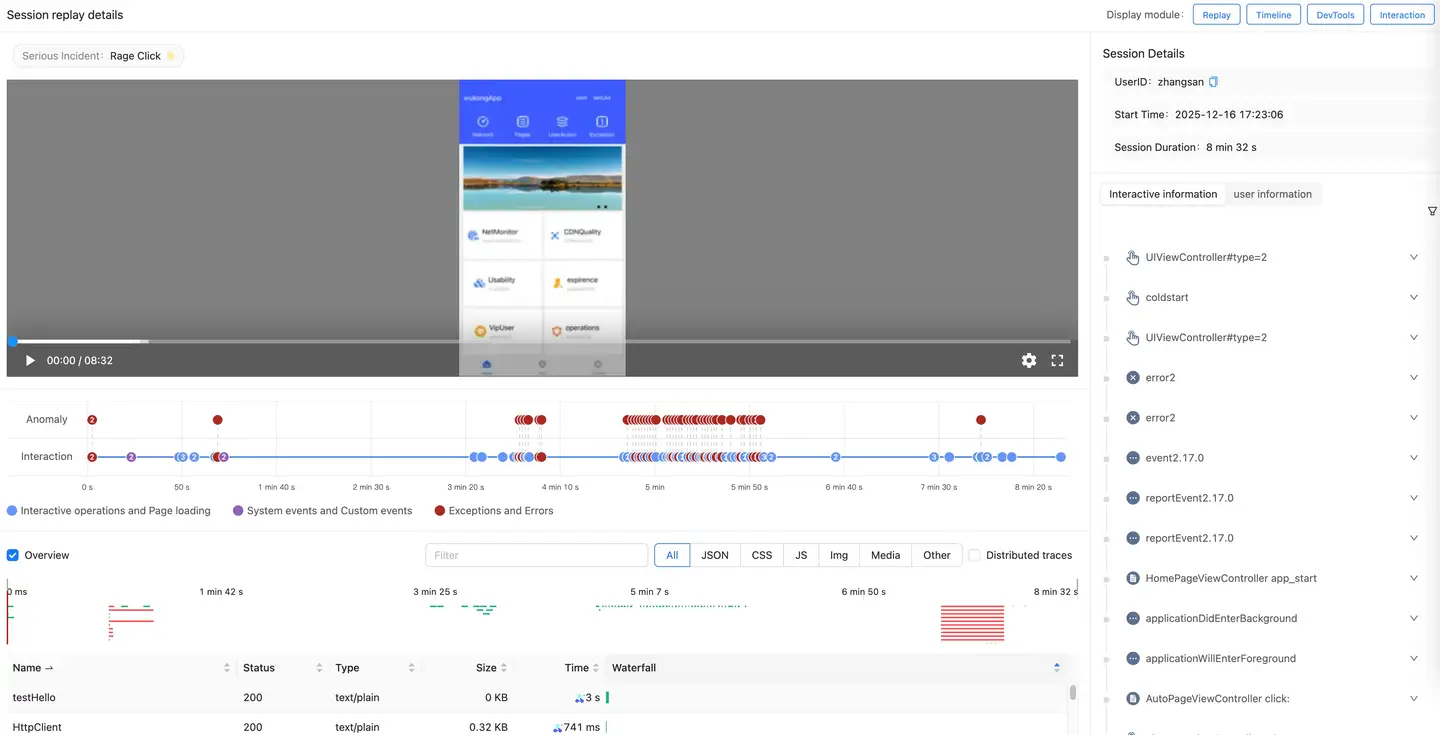
Task: Enable the Distributed traces checkbox
Action: coord(974,555)
